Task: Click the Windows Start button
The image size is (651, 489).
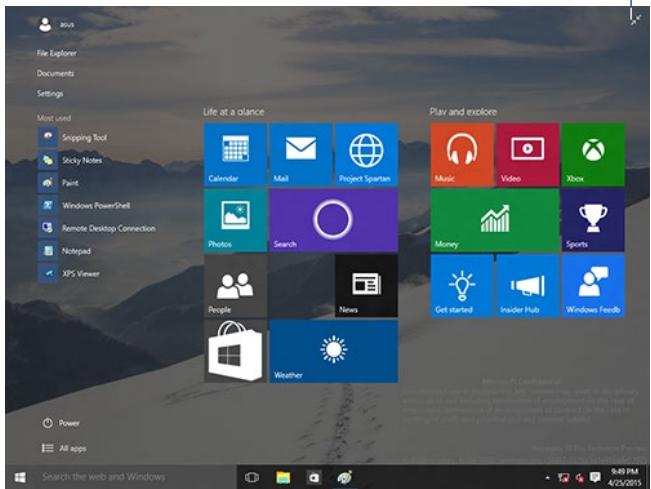Action: pyautogui.click(x=20, y=477)
